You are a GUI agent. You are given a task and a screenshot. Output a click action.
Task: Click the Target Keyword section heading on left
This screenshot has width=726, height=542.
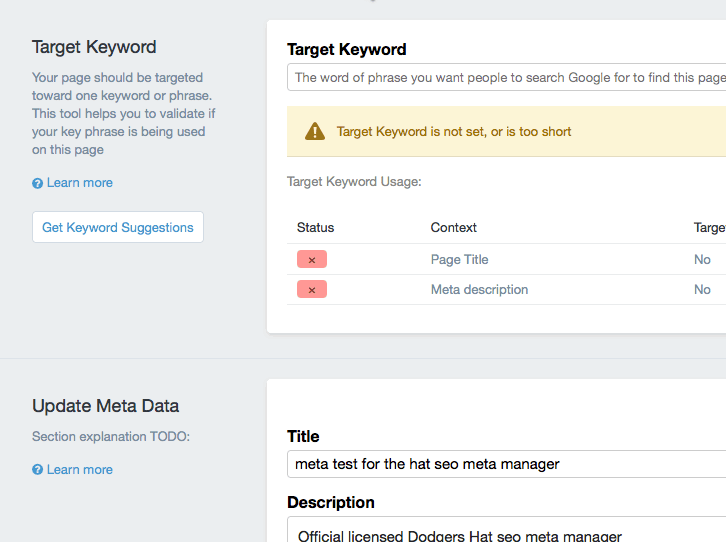click(x=94, y=47)
